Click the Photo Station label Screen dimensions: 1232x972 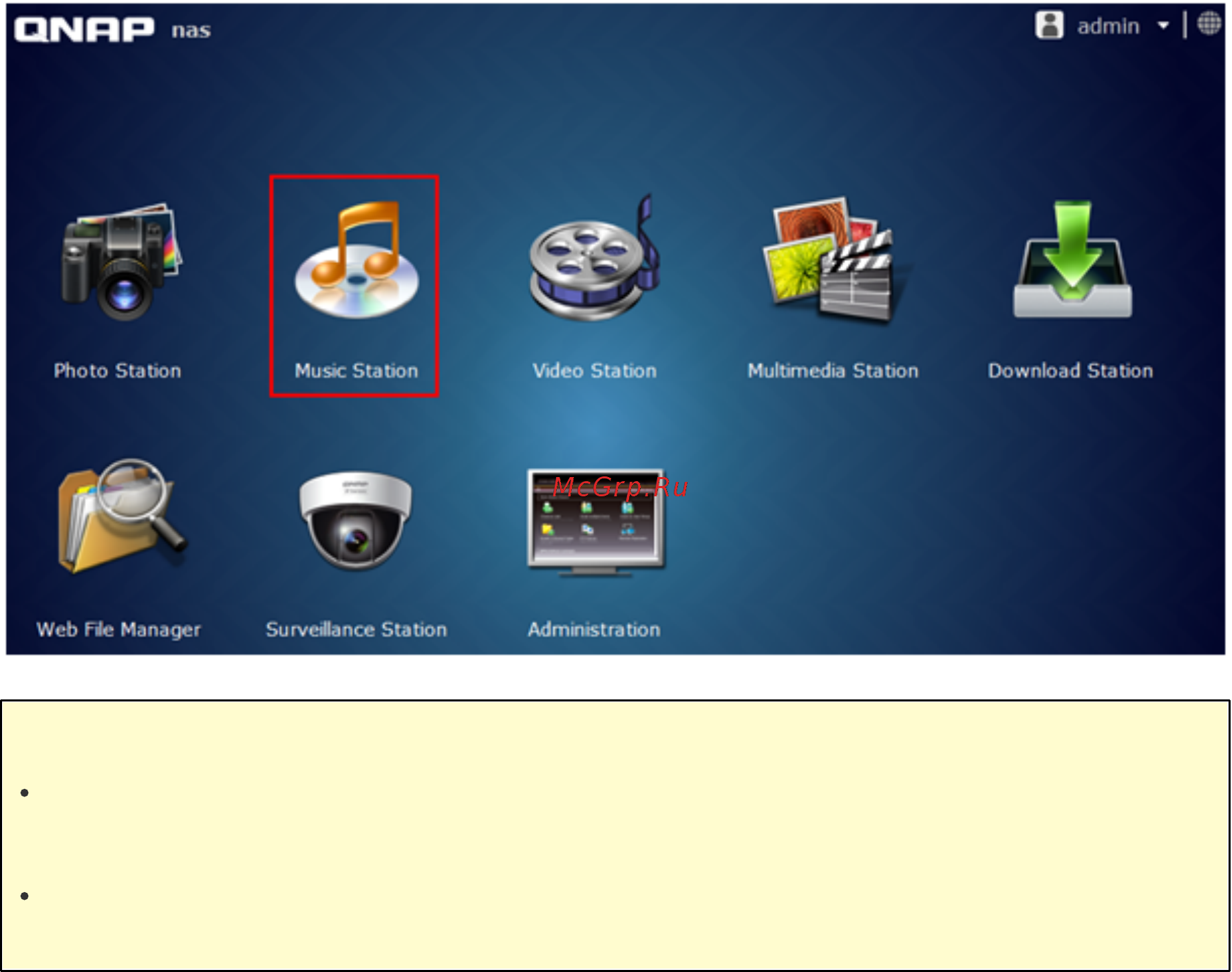118,371
